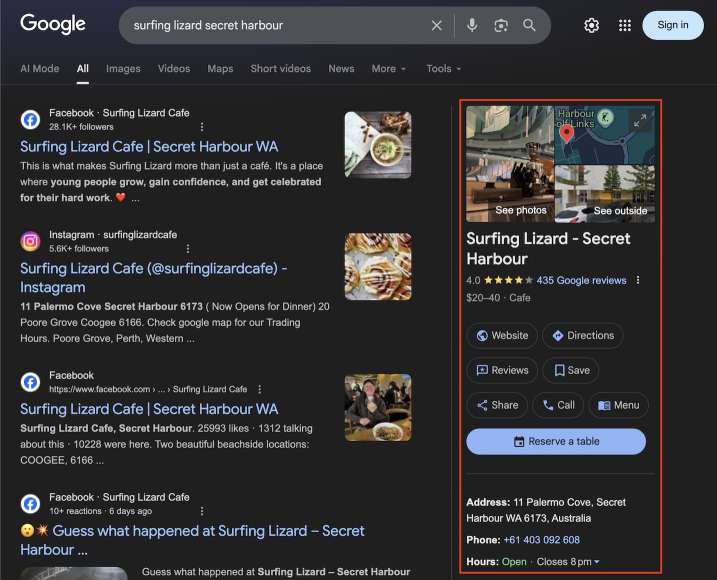
Task: Open options menu for Instagram result
Action: tap(187, 248)
